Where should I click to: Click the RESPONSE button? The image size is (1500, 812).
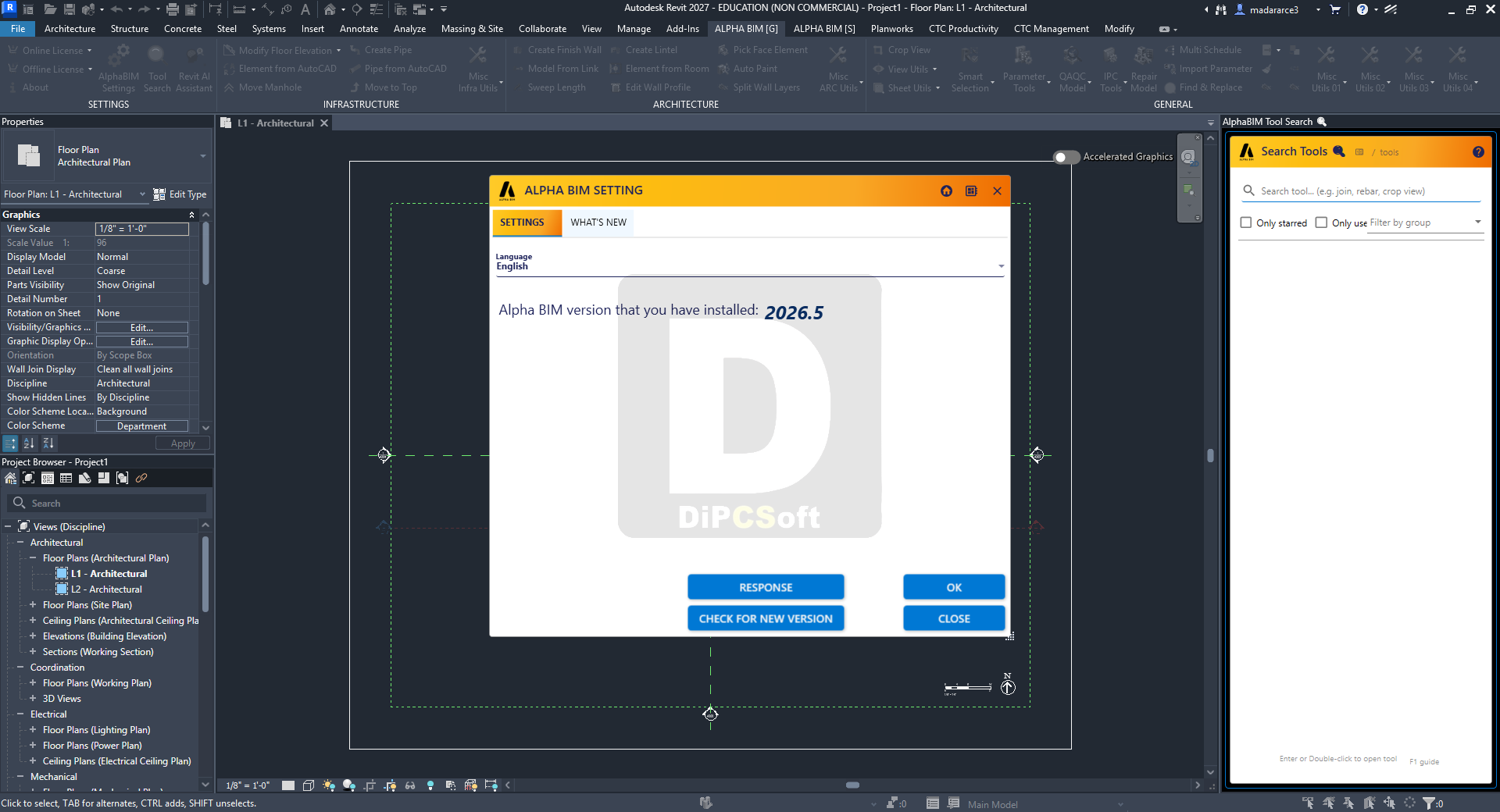click(766, 587)
